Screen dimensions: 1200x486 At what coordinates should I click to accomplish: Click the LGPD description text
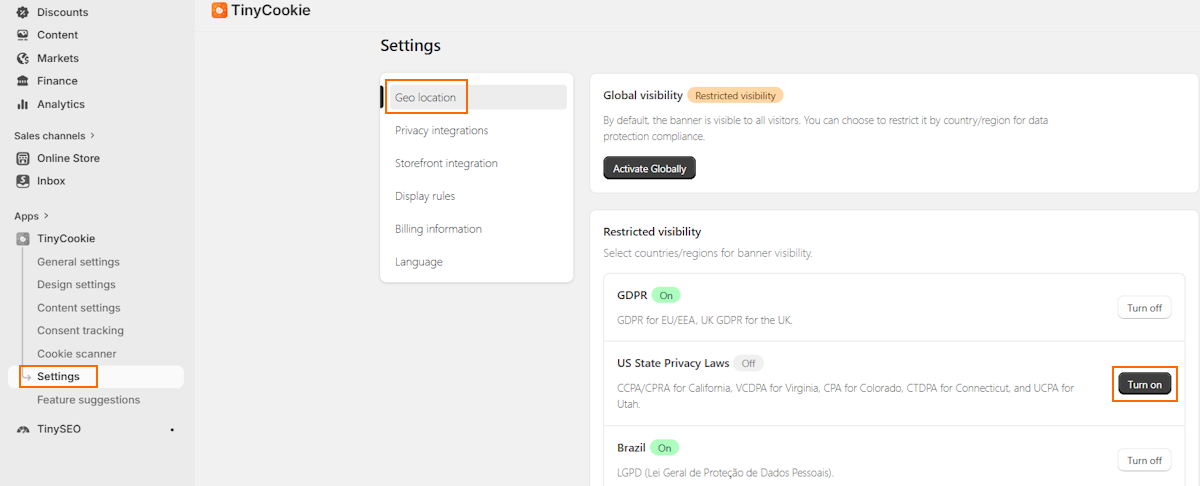726,472
